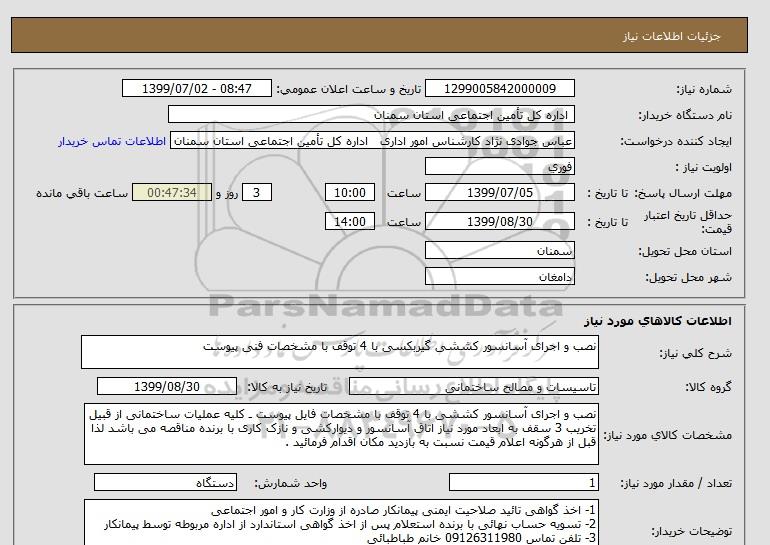770x545 pixels.
Task: Click the label استان محل تحویل
Action: (x=685, y=251)
